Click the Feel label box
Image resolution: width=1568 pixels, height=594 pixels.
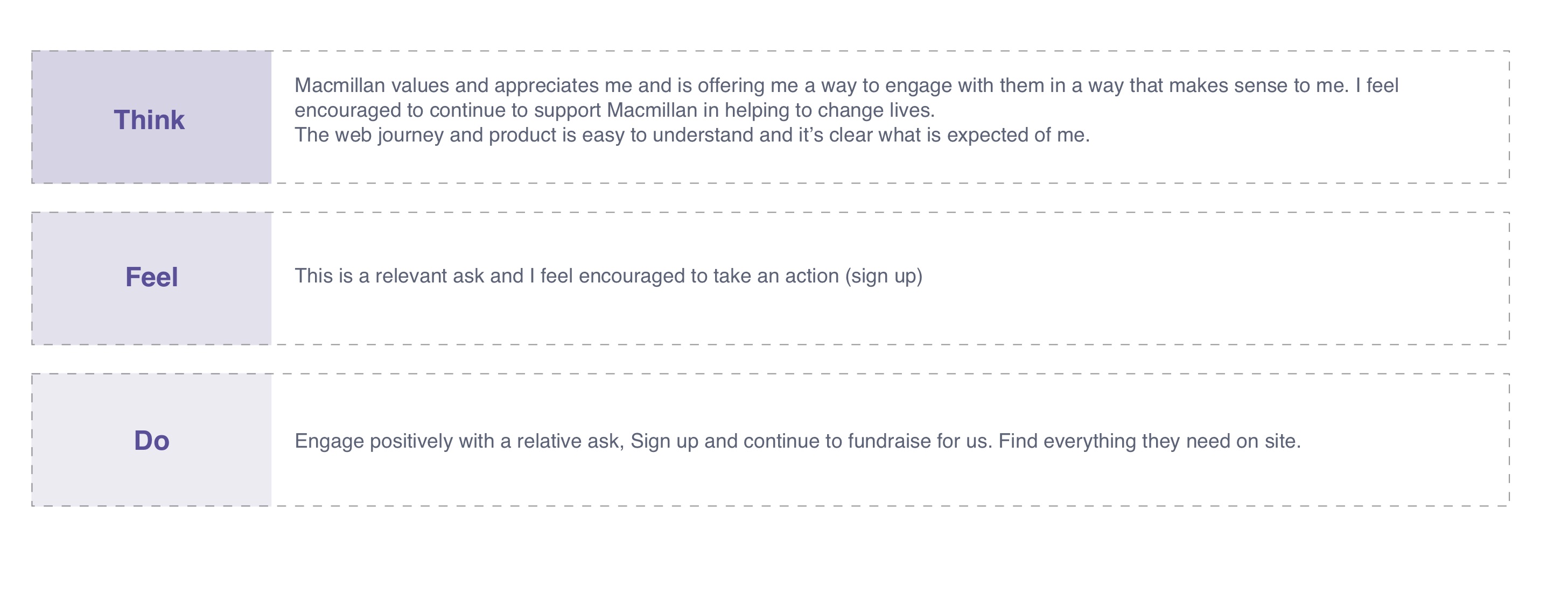click(x=151, y=279)
